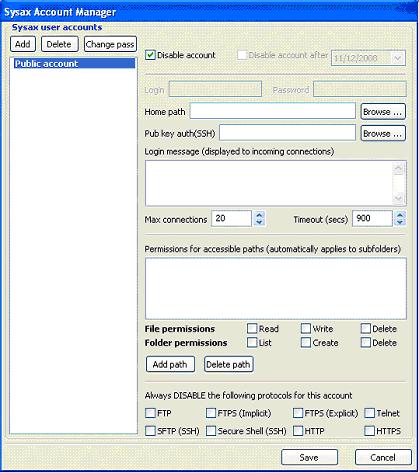This screenshot has width=419, height=473.
Task: Check FTPS (Explicit) protocol box
Action: coord(298,413)
